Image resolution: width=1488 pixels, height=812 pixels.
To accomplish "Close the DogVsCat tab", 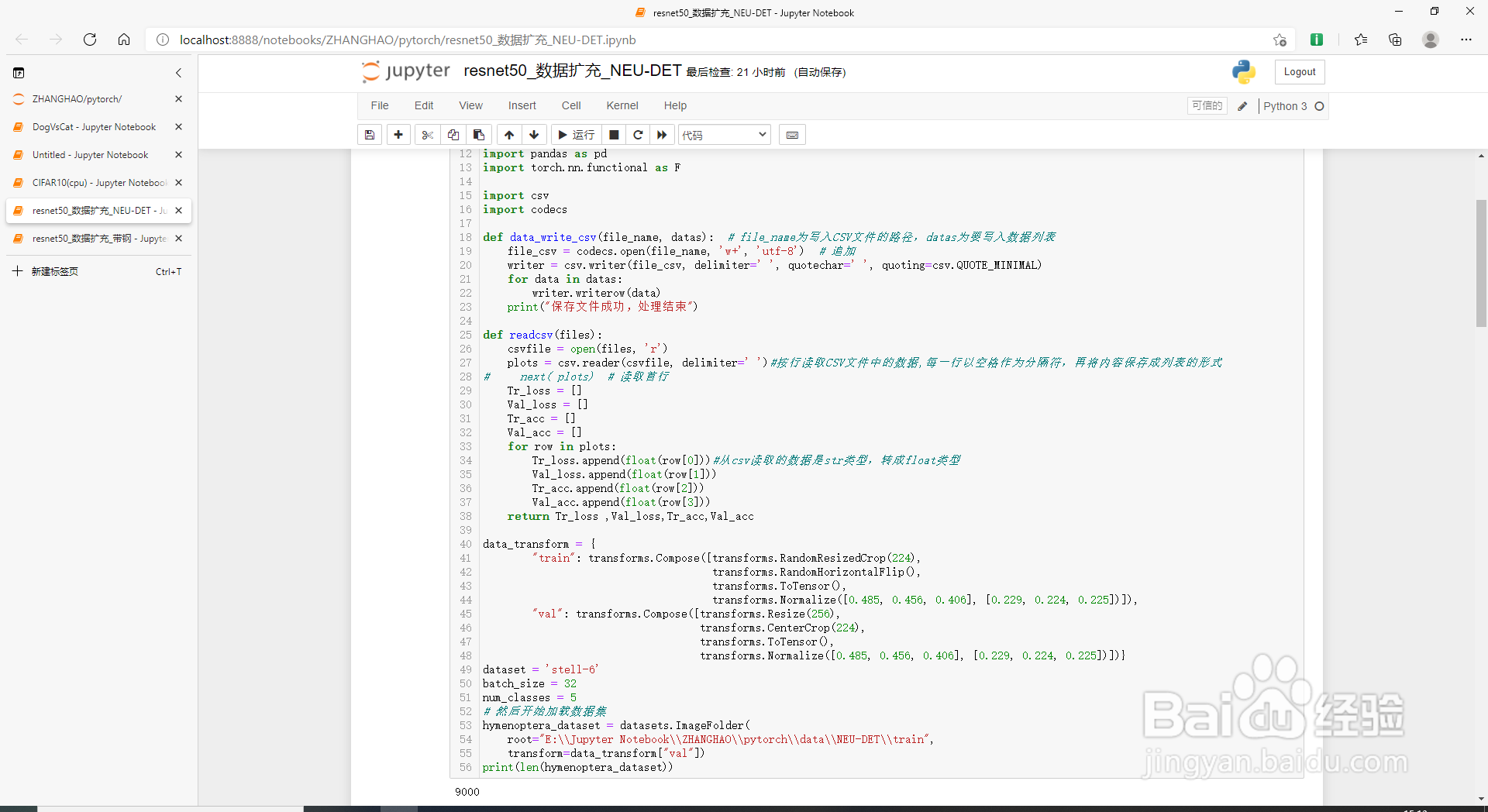I will click(x=178, y=127).
